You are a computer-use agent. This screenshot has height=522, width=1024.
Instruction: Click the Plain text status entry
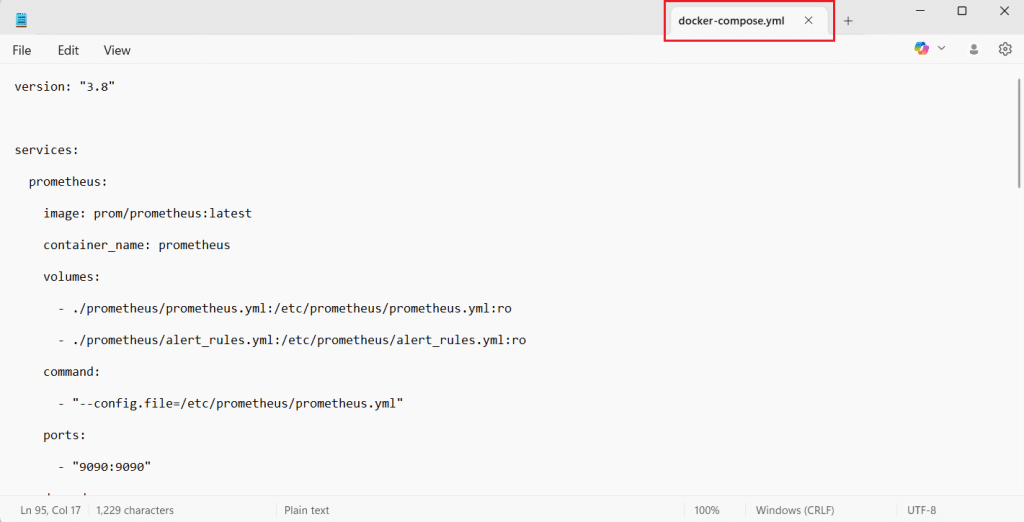coord(307,510)
